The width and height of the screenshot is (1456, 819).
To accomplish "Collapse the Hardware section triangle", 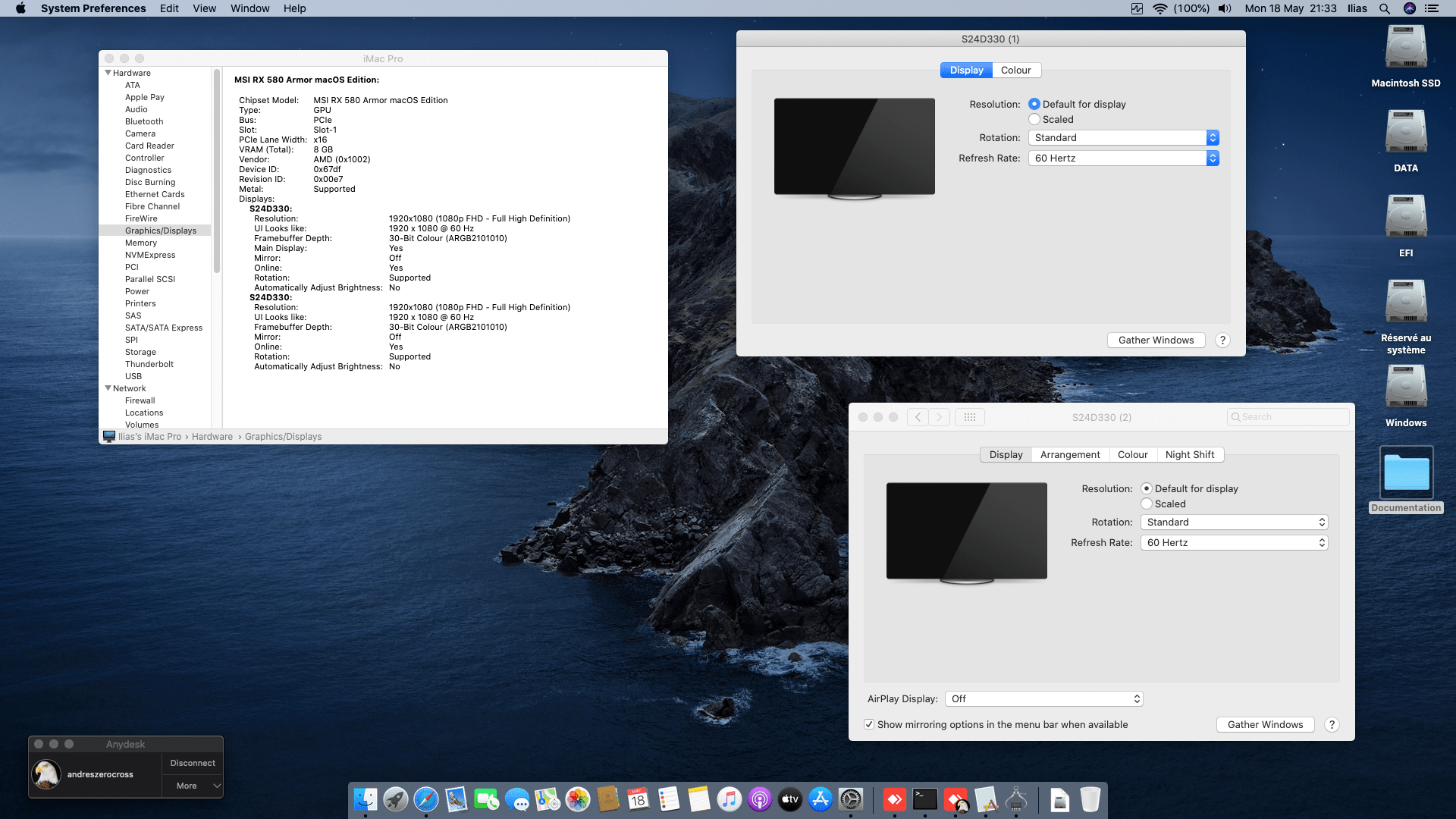I will tap(108, 73).
